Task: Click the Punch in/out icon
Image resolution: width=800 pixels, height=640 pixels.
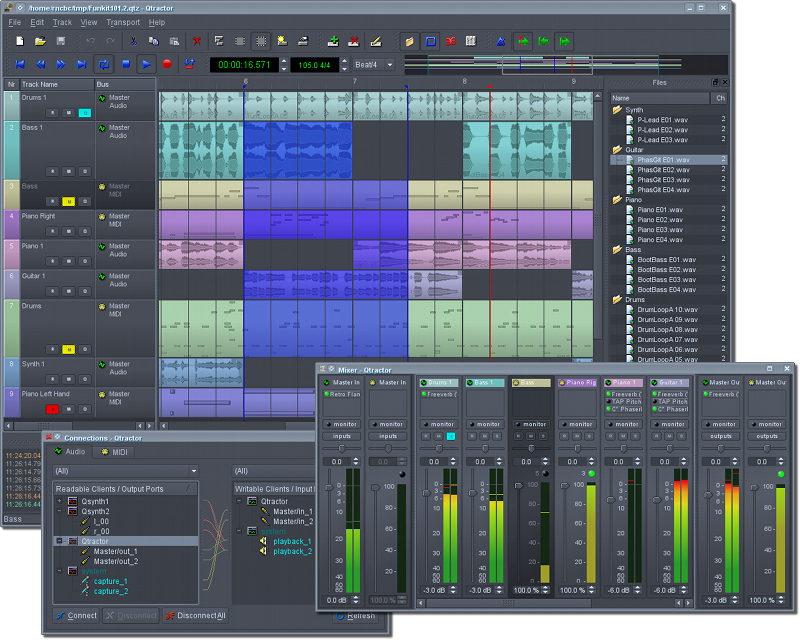Action: pos(189,64)
